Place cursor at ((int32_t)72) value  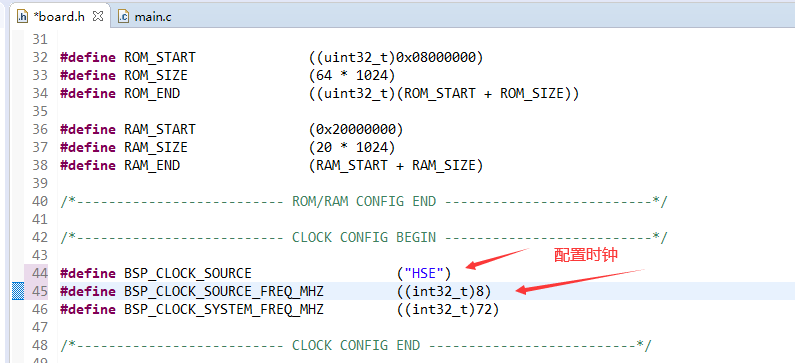(x=448, y=309)
